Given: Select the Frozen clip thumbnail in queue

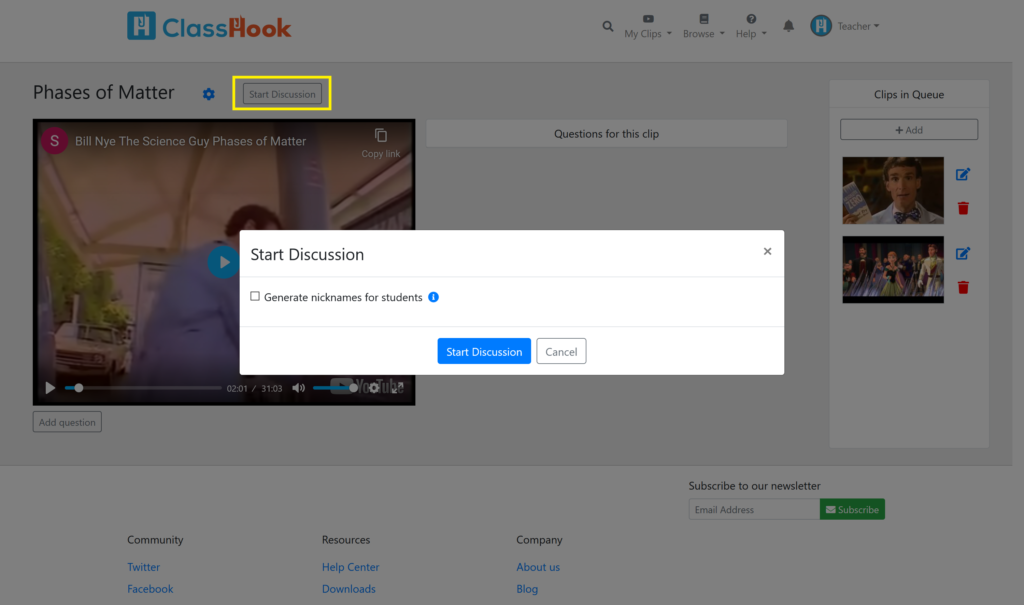Looking at the screenshot, I should tap(893, 269).
